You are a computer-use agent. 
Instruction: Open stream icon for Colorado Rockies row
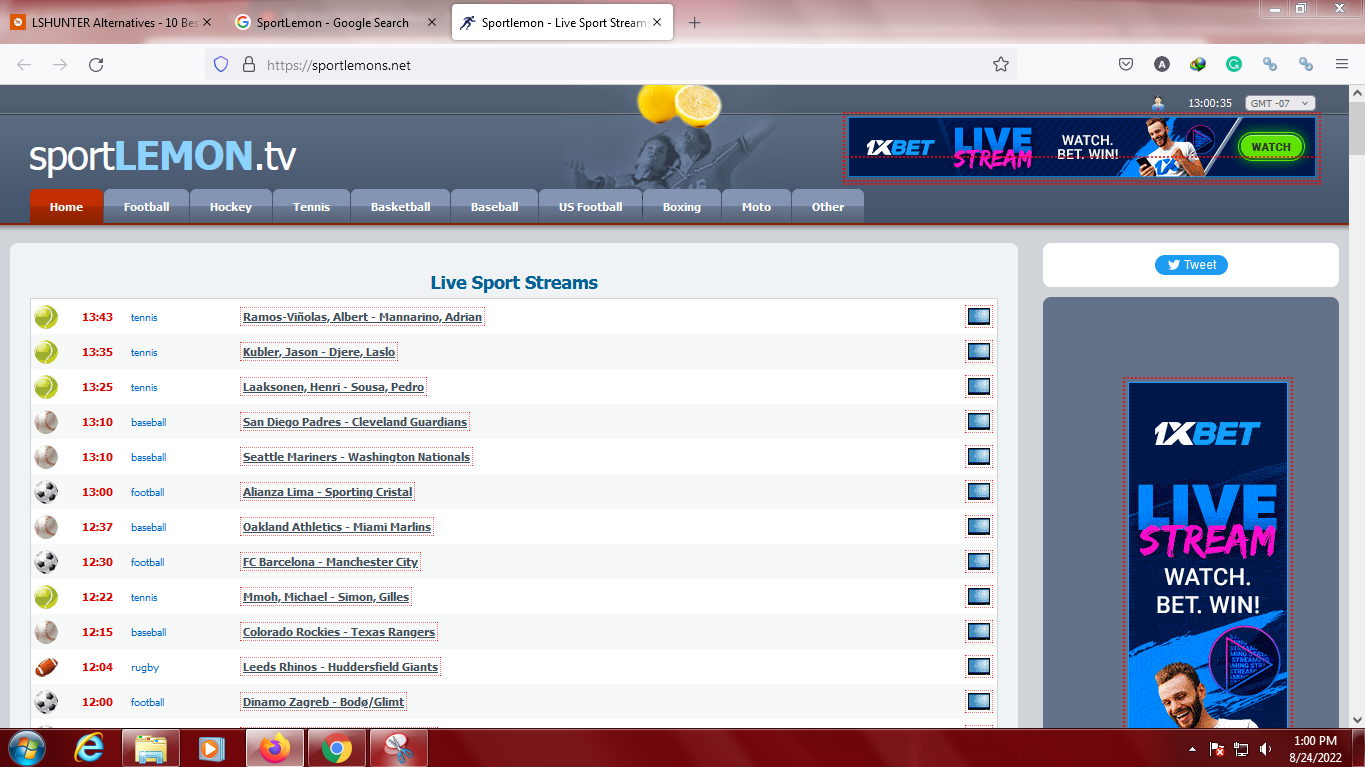979,632
